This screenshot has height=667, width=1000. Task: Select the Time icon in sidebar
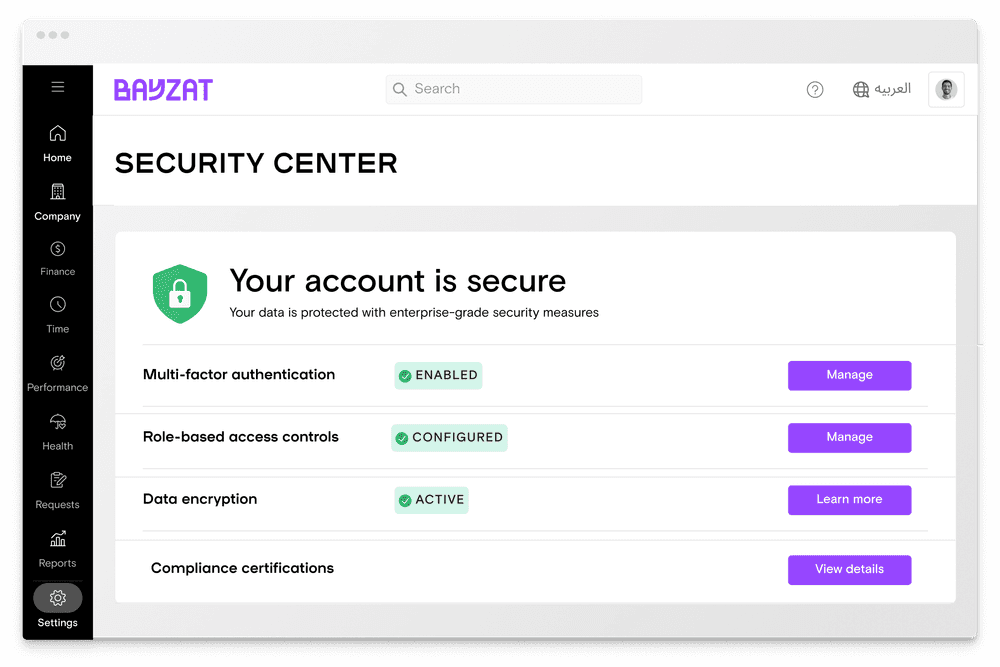[x=57, y=314]
